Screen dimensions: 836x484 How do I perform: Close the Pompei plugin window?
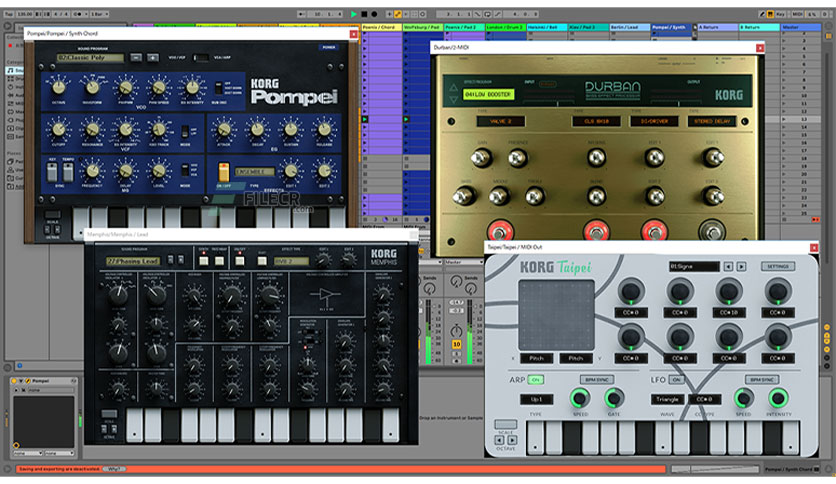(353, 34)
